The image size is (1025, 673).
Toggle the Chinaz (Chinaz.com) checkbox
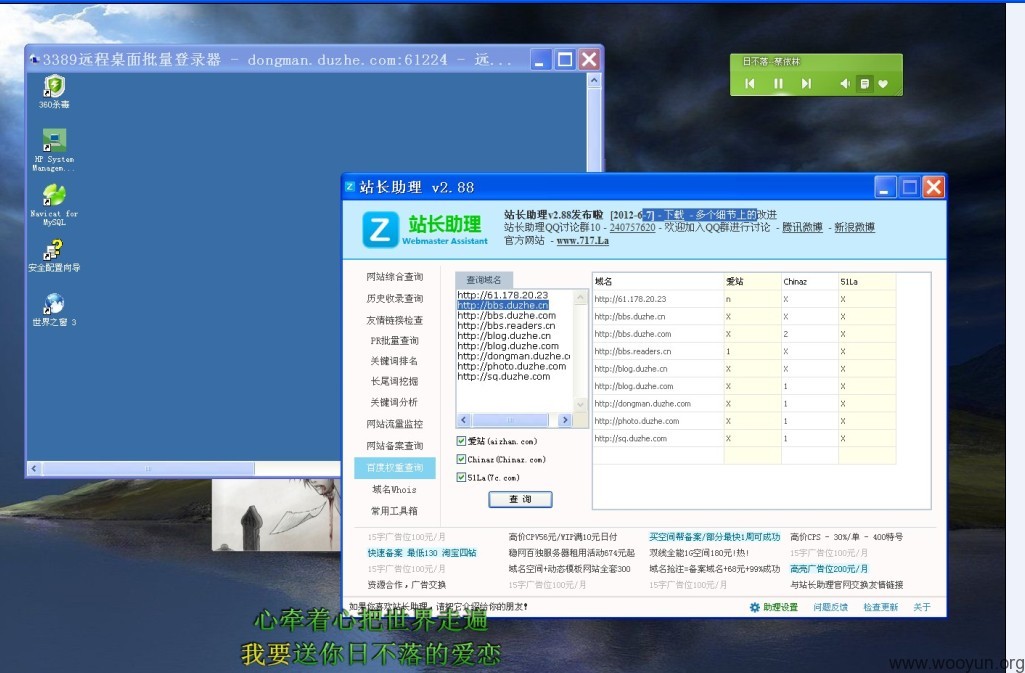[x=461, y=459]
